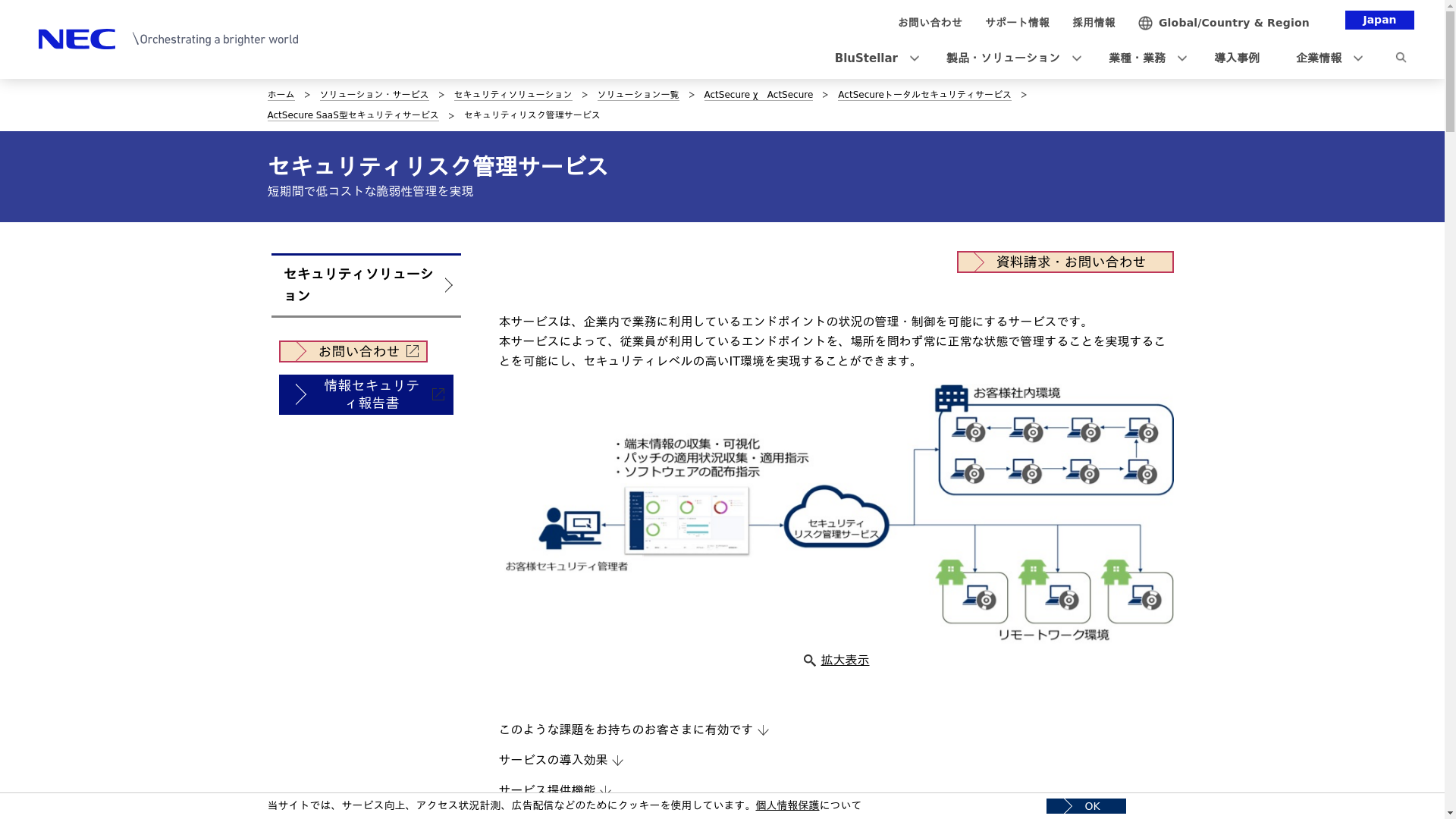Click down arrow next to サービスの導入効果
The height and width of the screenshot is (819, 1456).
click(x=618, y=761)
